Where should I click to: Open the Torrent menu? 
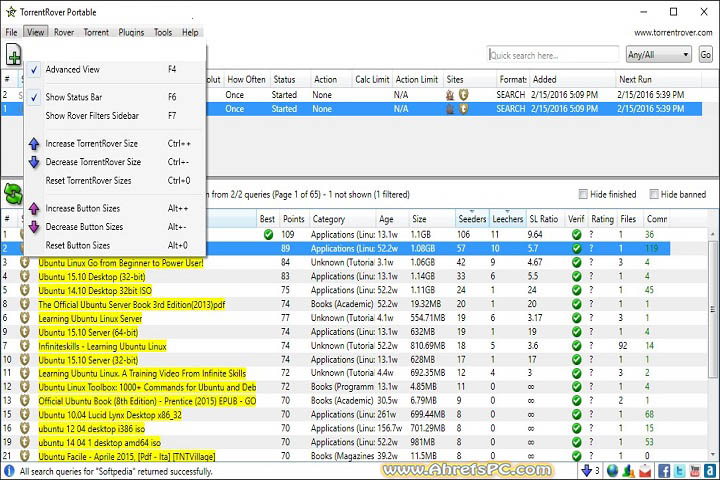(x=96, y=32)
